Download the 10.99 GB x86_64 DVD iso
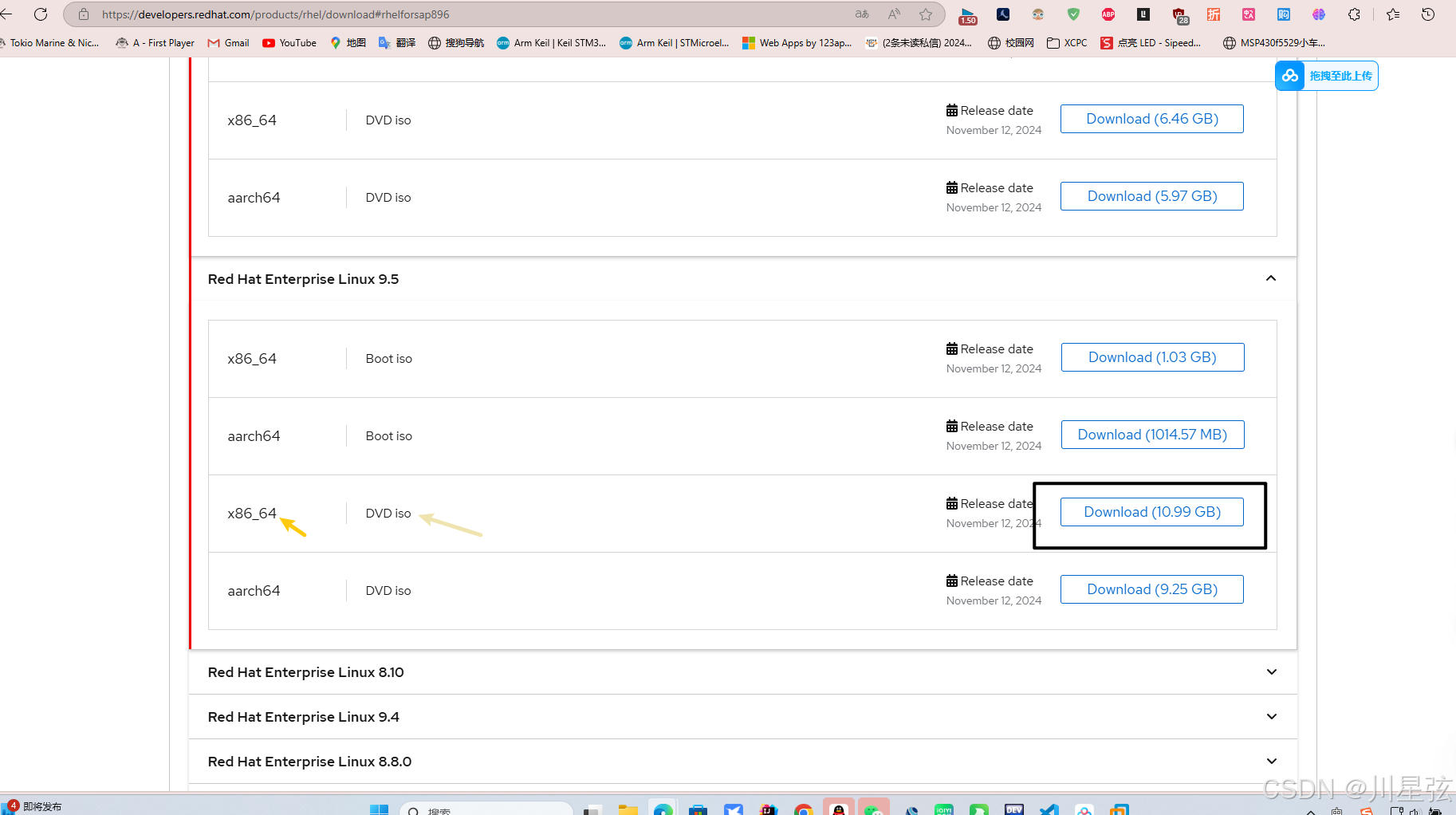1456x815 pixels. pyautogui.click(x=1151, y=512)
